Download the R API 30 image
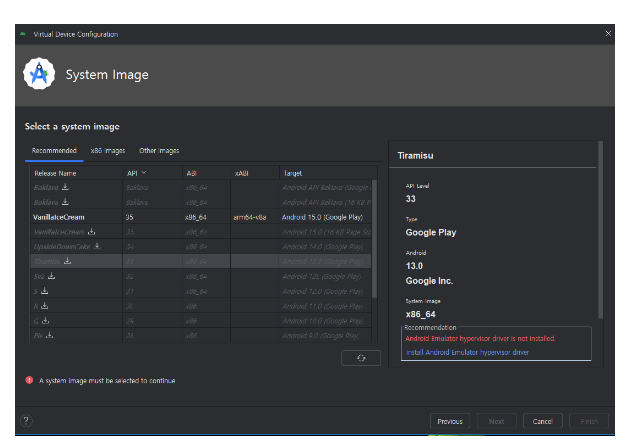 (45, 306)
